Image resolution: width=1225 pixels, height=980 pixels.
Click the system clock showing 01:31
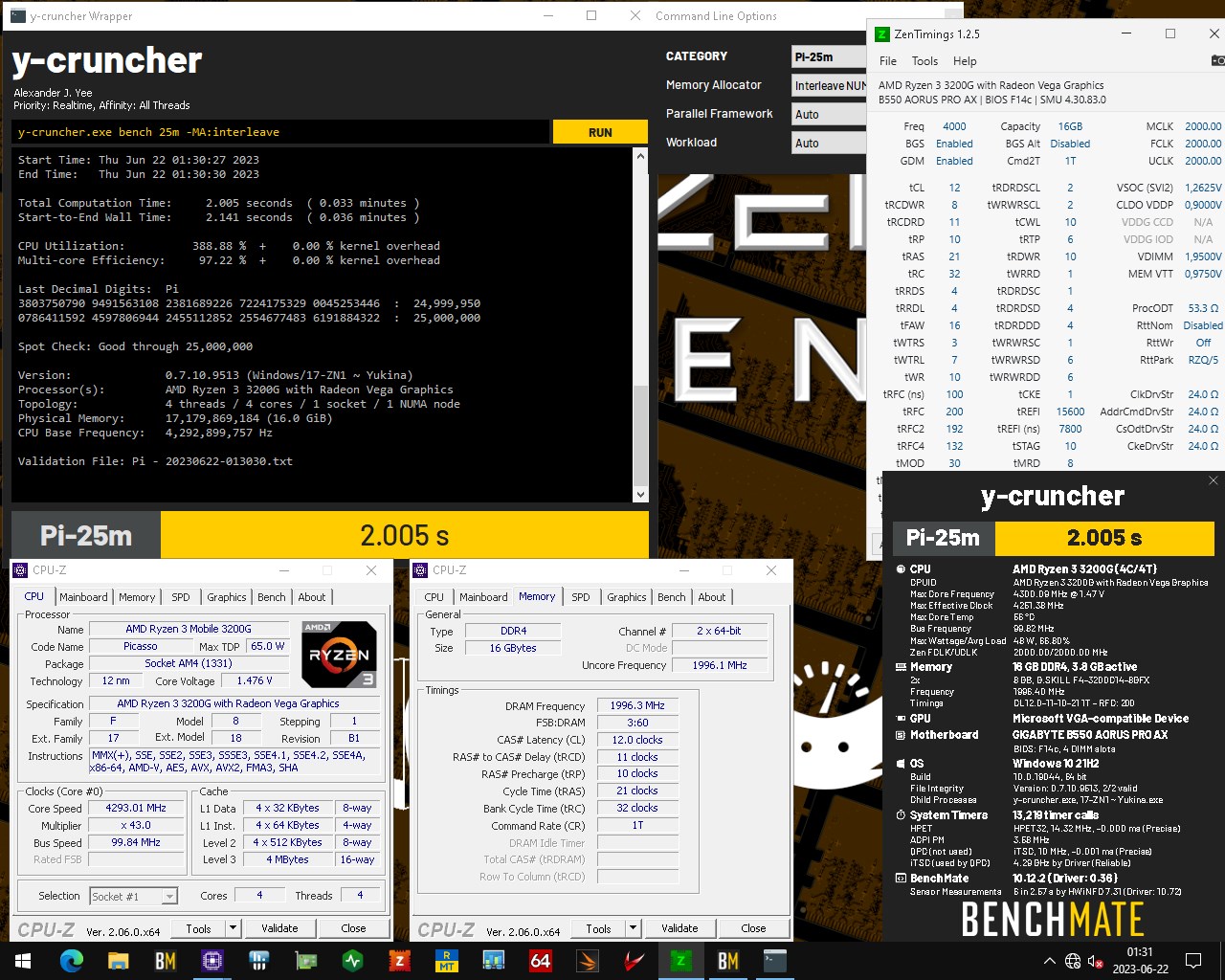(1140, 952)
